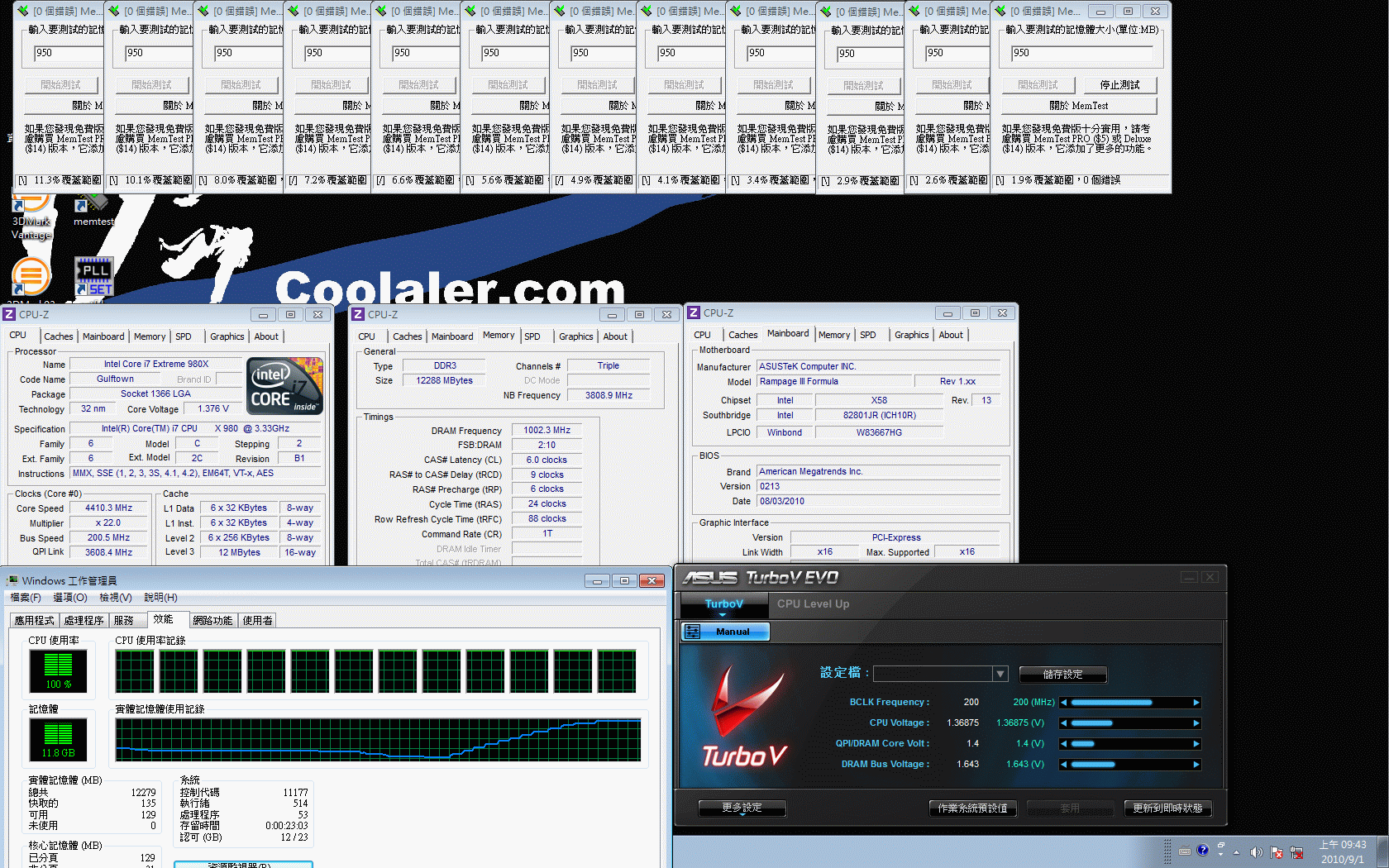This screenshot has height=868, width=1389.
Task: Open the PLL SET desktop icon
Action: coord(94,276)
